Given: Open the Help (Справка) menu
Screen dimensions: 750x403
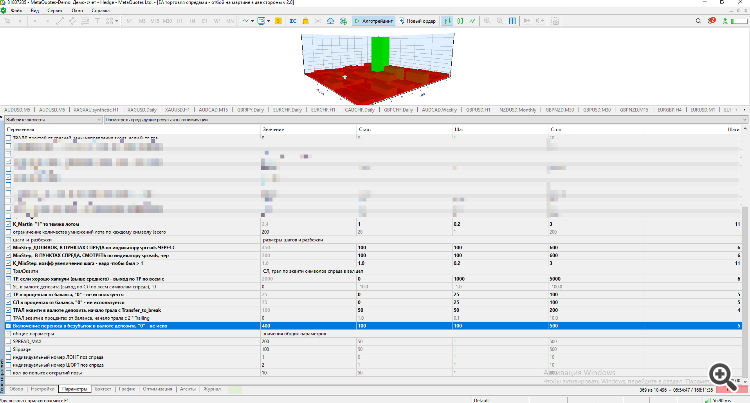Looking at the screenshot, I should click(x=100, y=11).
